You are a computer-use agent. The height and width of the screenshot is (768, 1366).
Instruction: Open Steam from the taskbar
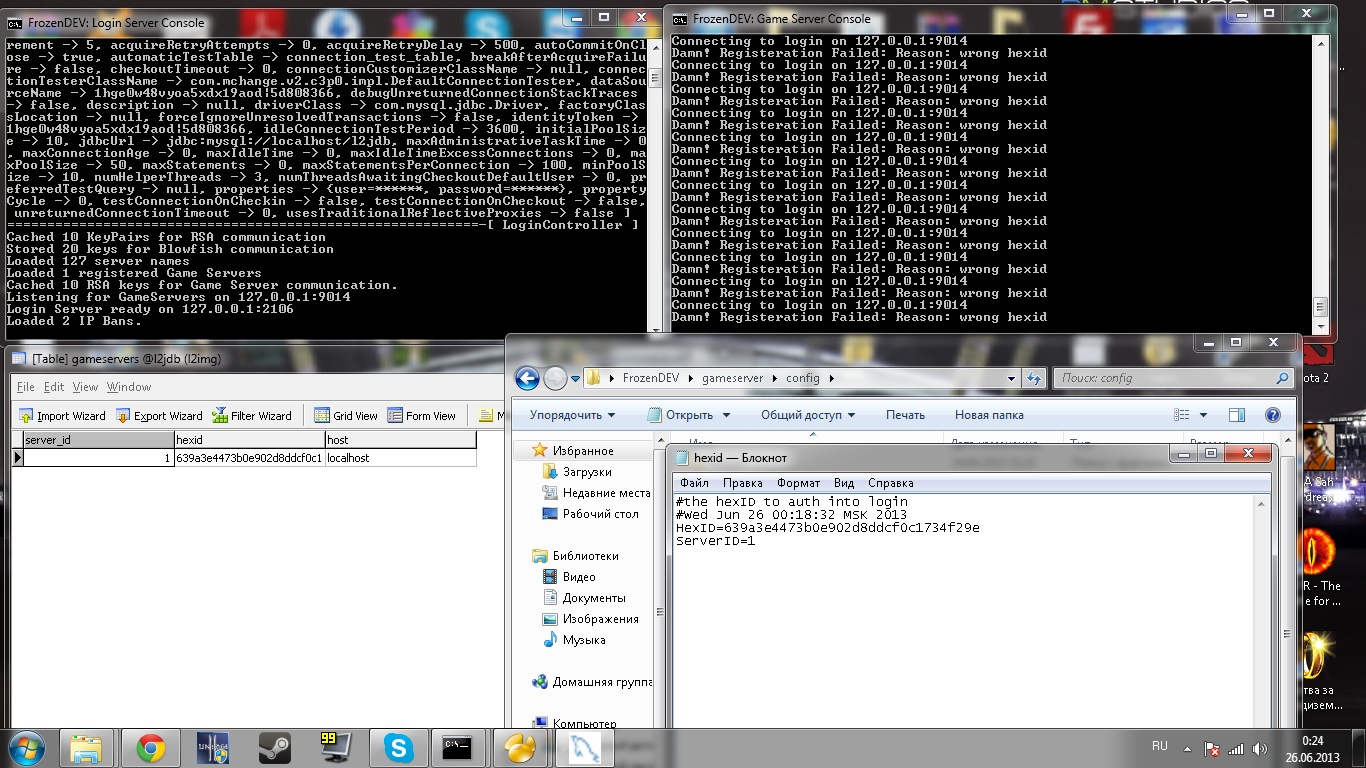pos(275,748)
